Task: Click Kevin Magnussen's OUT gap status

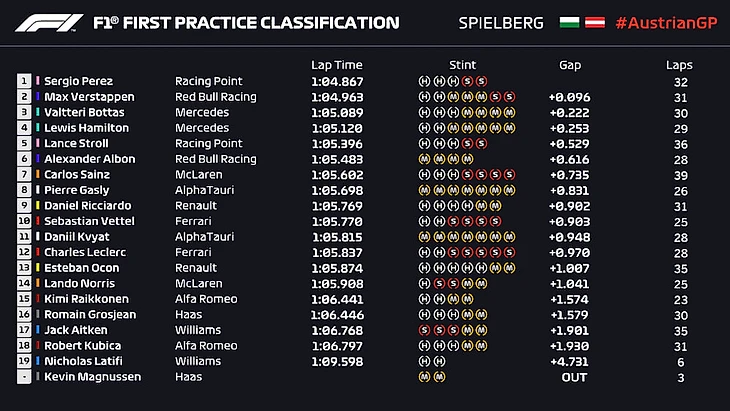Action: [x=574, y=377]
